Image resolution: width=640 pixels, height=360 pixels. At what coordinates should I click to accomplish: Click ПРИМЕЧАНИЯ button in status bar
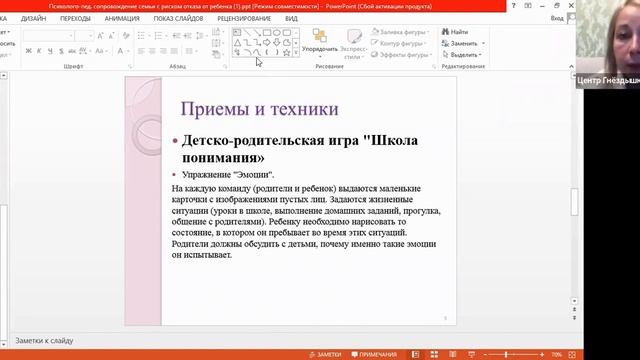(374, 354)
